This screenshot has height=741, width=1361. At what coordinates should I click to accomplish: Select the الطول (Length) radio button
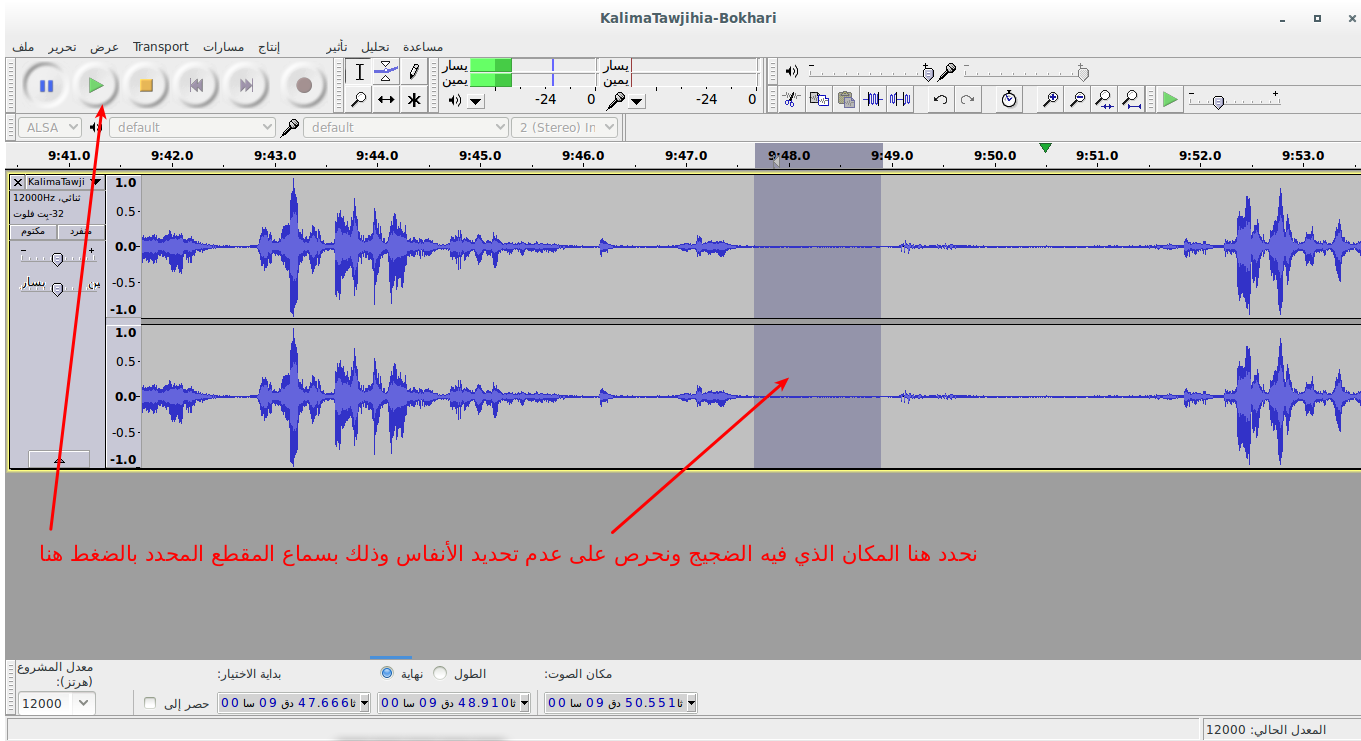[439, 673]
